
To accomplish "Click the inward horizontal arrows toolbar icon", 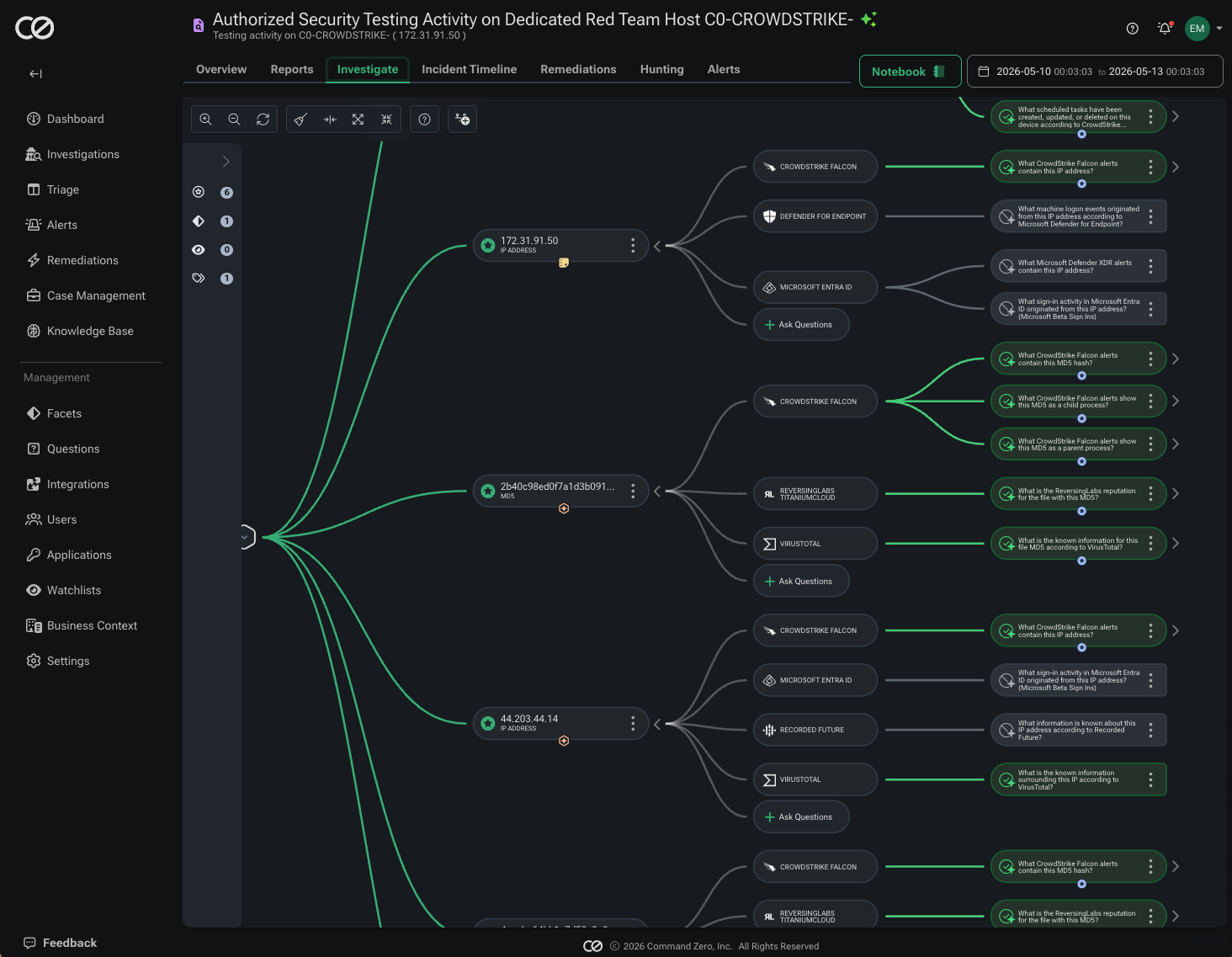I will [330, 120].
